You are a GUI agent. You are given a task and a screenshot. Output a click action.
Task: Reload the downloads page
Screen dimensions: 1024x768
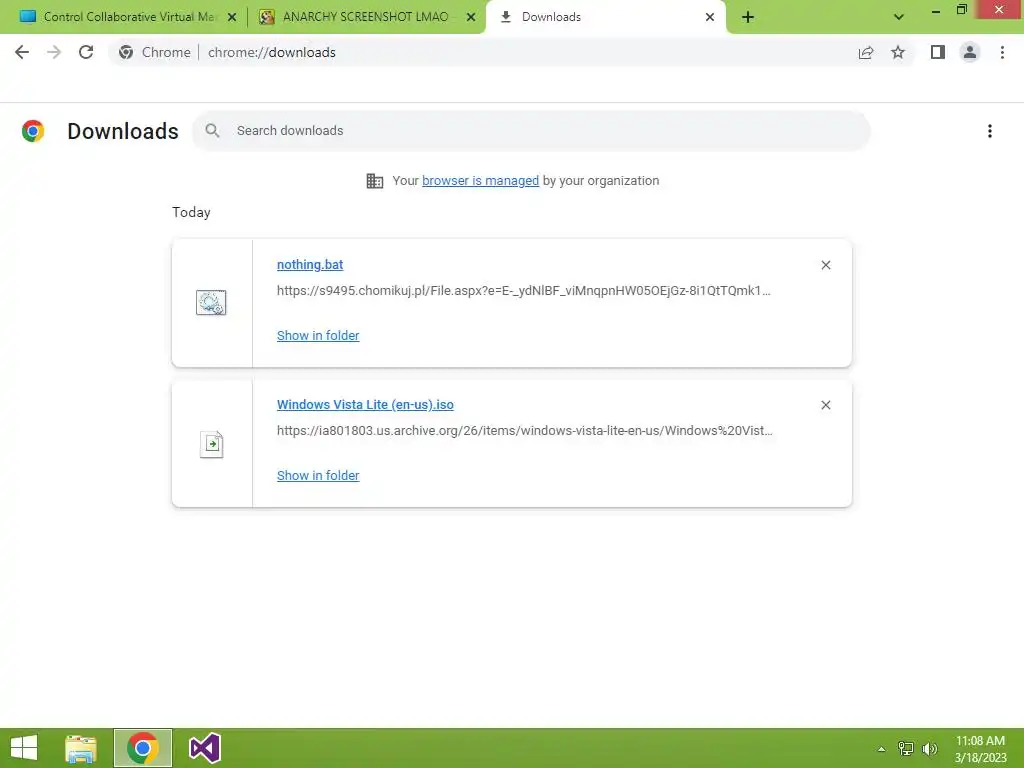pos(86,52)
